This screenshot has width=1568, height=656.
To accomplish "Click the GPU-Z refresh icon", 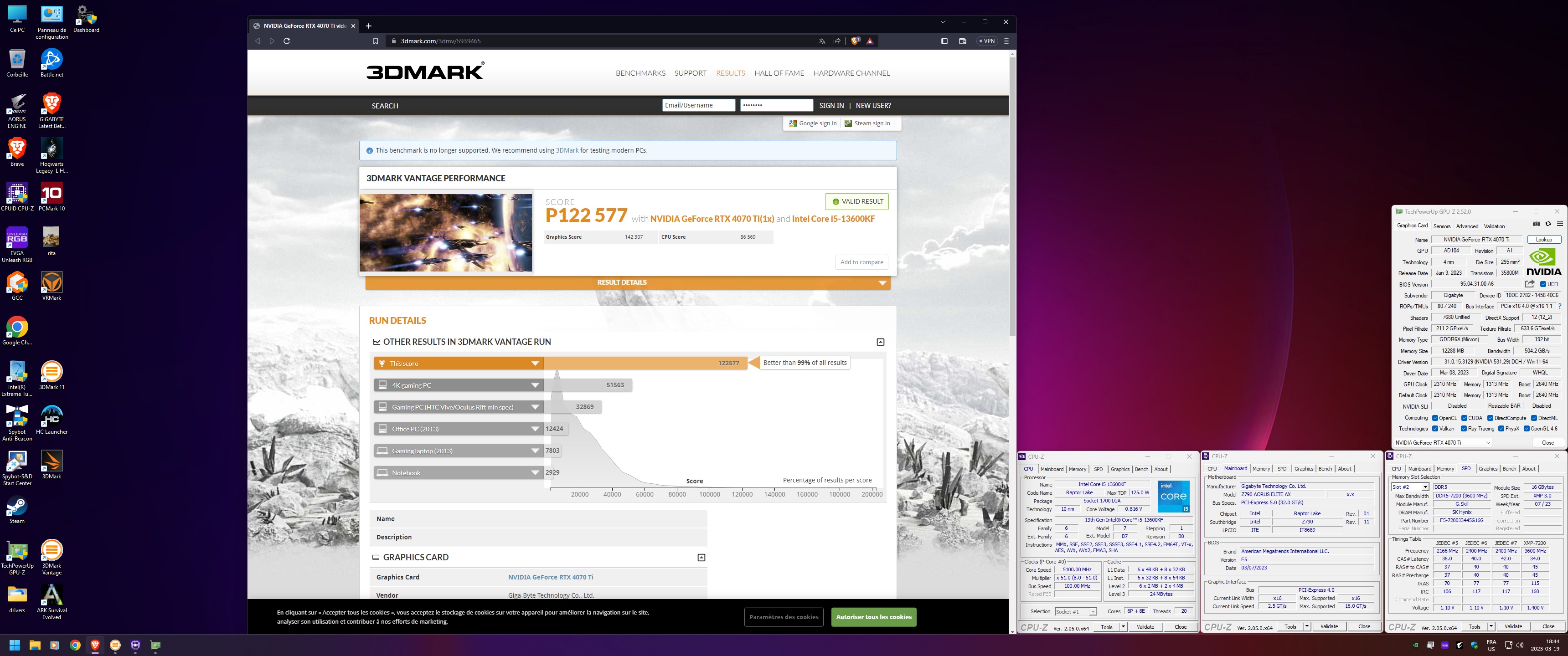I will tap(1548, 224).
